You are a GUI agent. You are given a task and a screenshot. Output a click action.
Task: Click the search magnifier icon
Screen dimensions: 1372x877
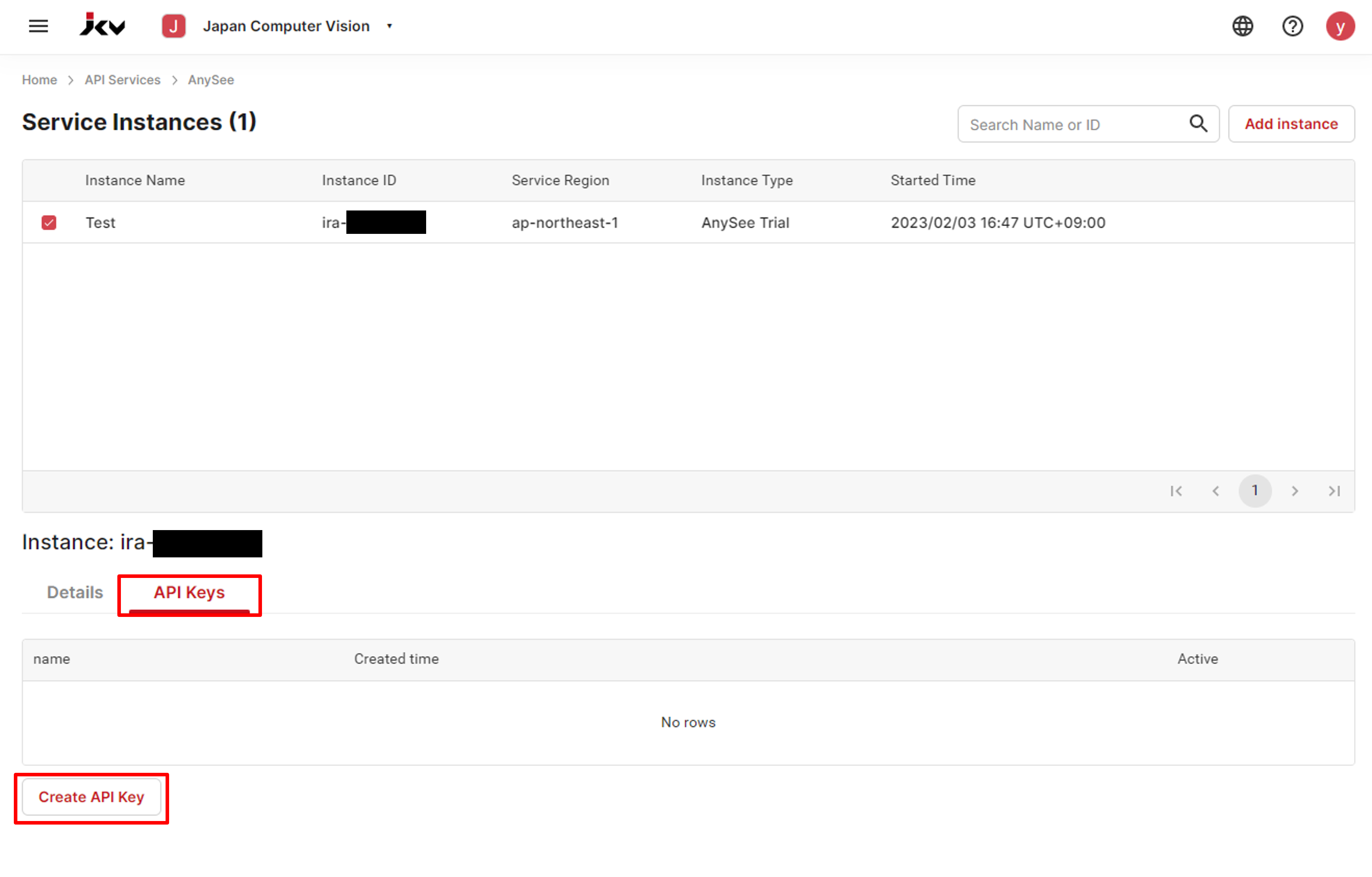pyautogui.click(x=1198, y=124)
